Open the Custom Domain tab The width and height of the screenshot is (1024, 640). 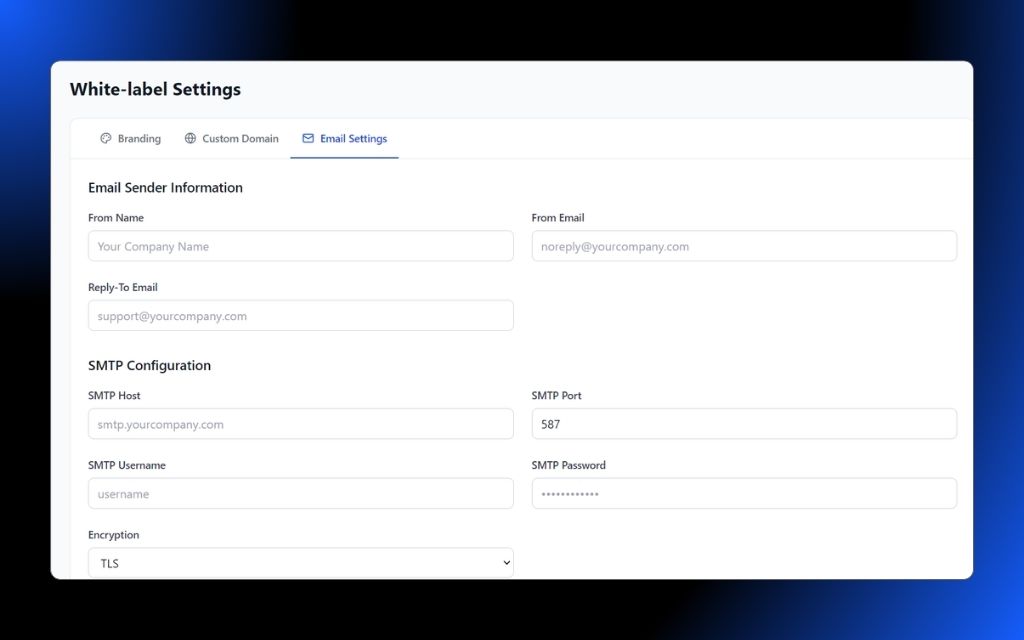tap(231, 138)
